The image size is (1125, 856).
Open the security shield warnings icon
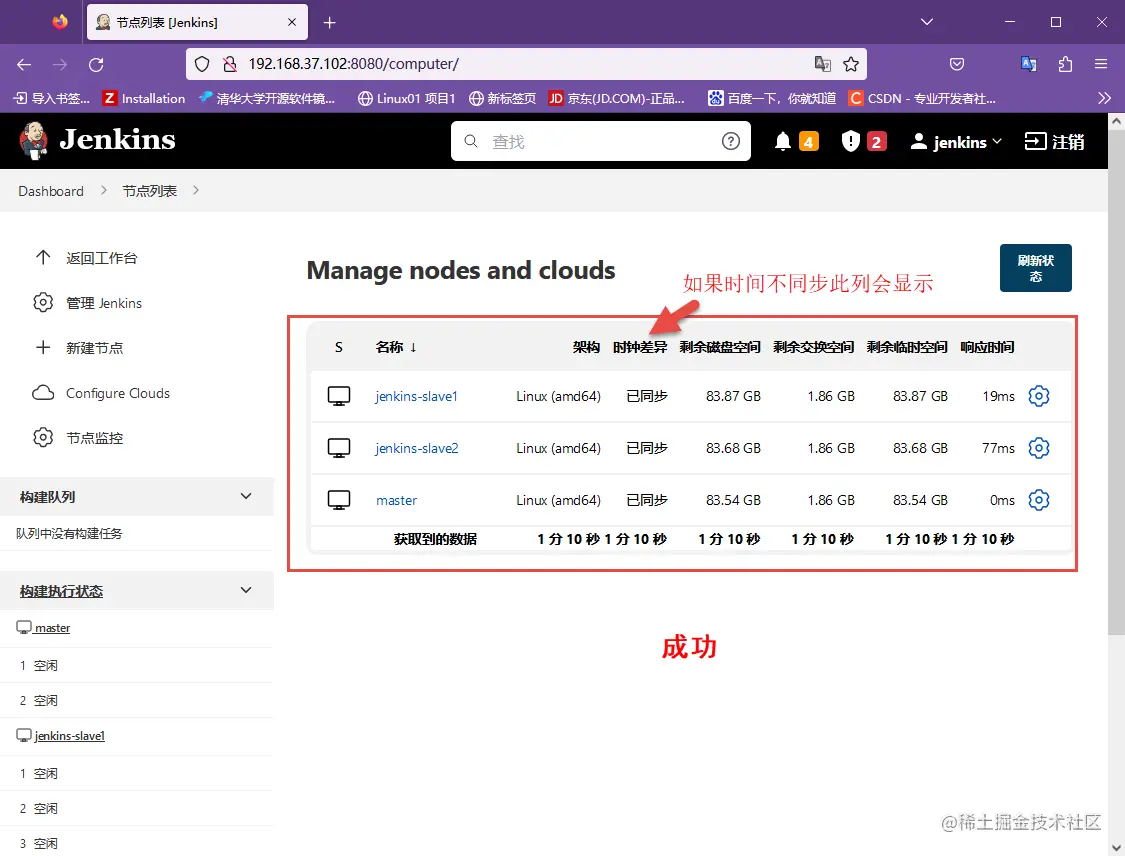click(850, 141)
